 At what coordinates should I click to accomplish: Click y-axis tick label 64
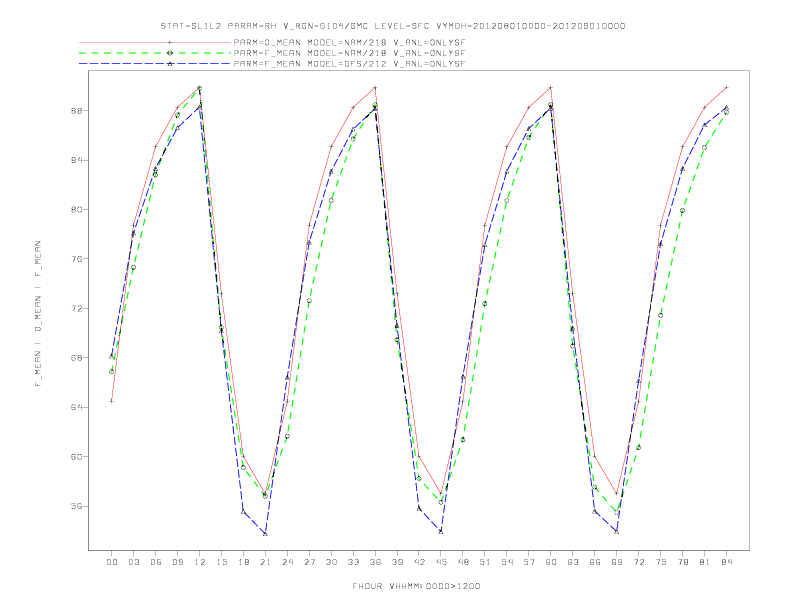(x=77, y=407)
